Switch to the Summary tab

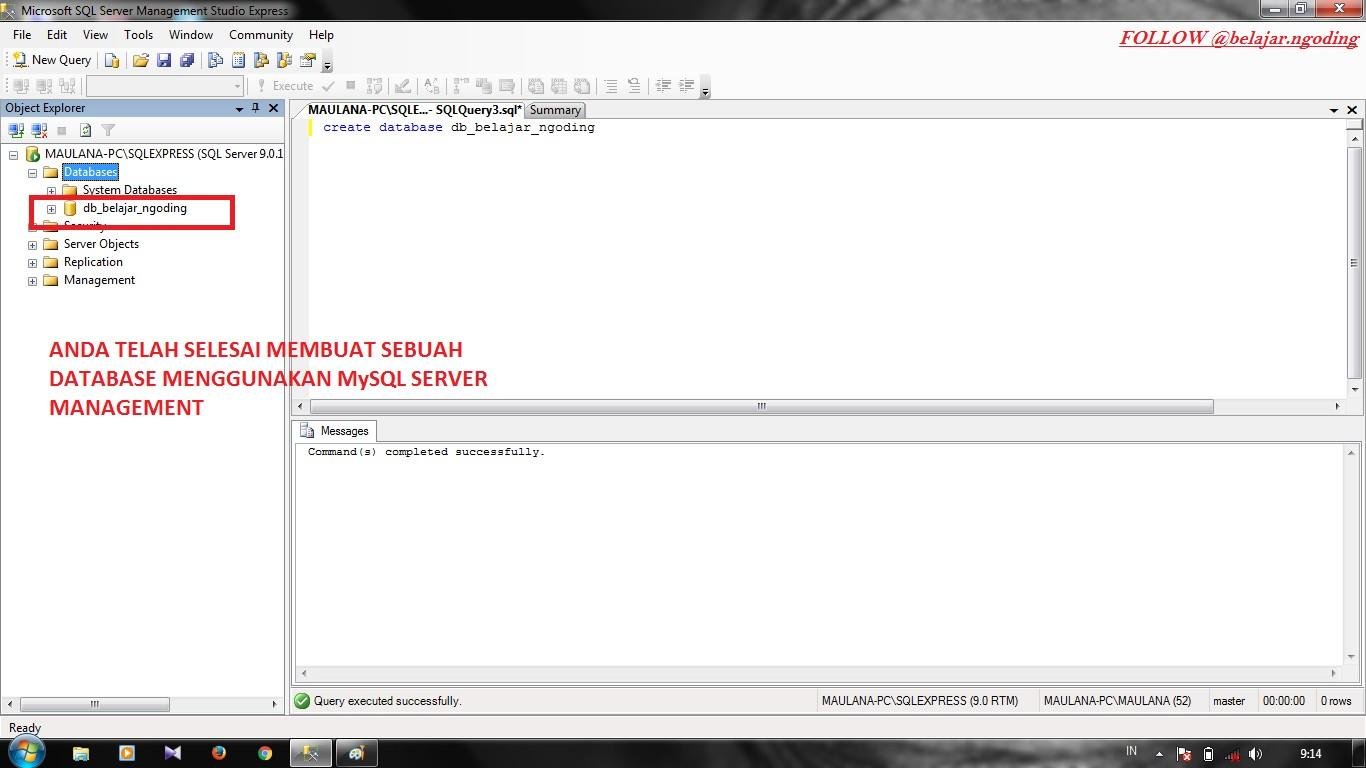pyautogui.click(x=555, y=110)
